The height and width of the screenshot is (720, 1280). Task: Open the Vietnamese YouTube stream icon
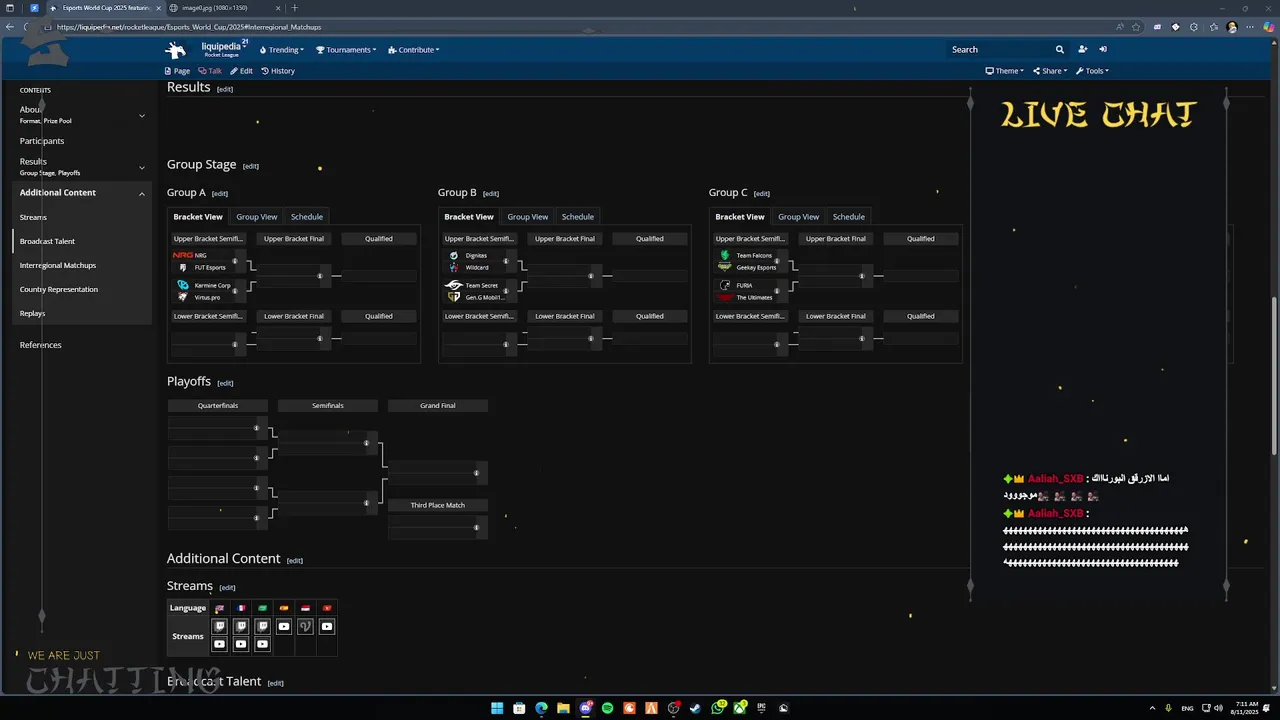(x=327, y=627)
